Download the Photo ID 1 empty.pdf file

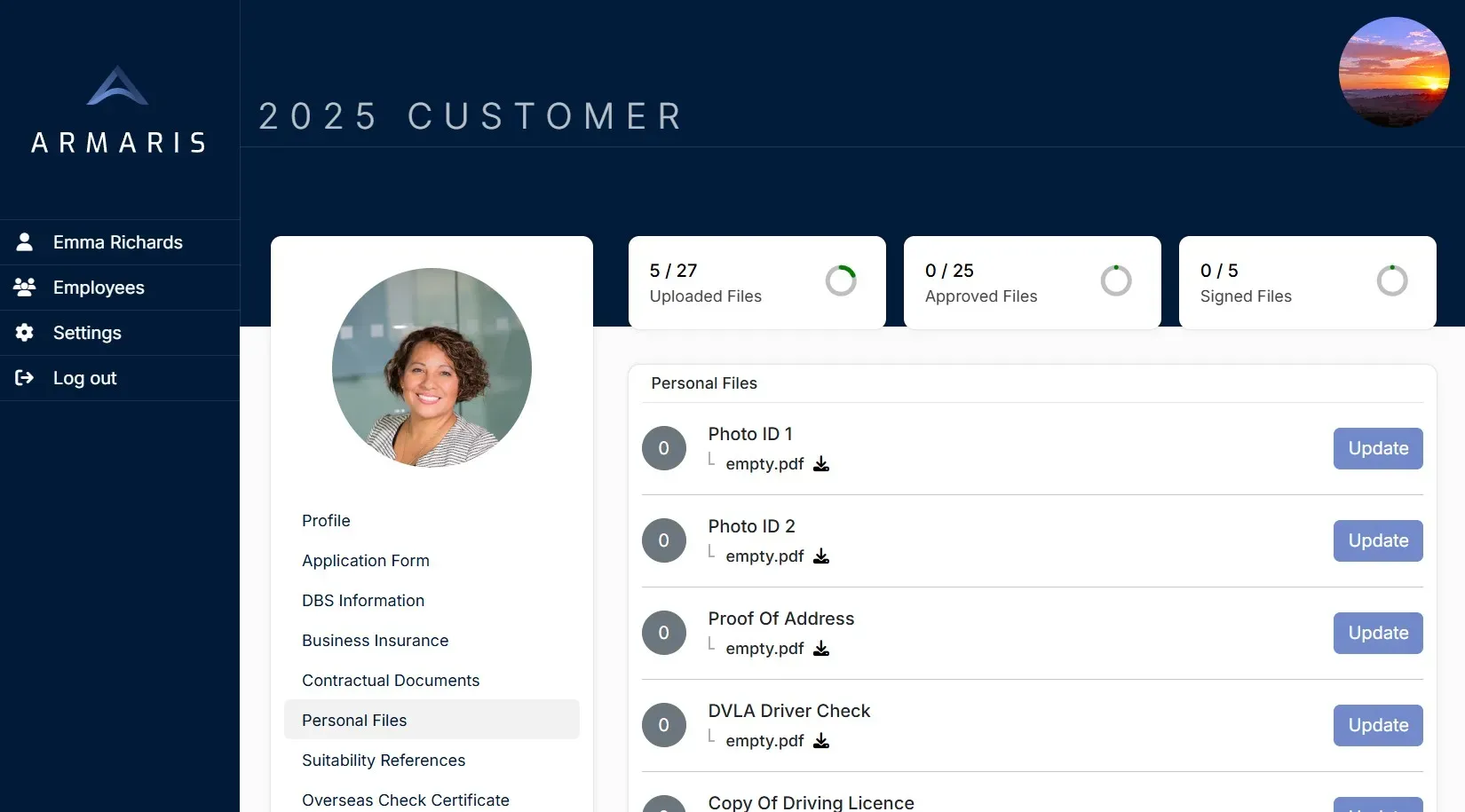click(821, 464)
